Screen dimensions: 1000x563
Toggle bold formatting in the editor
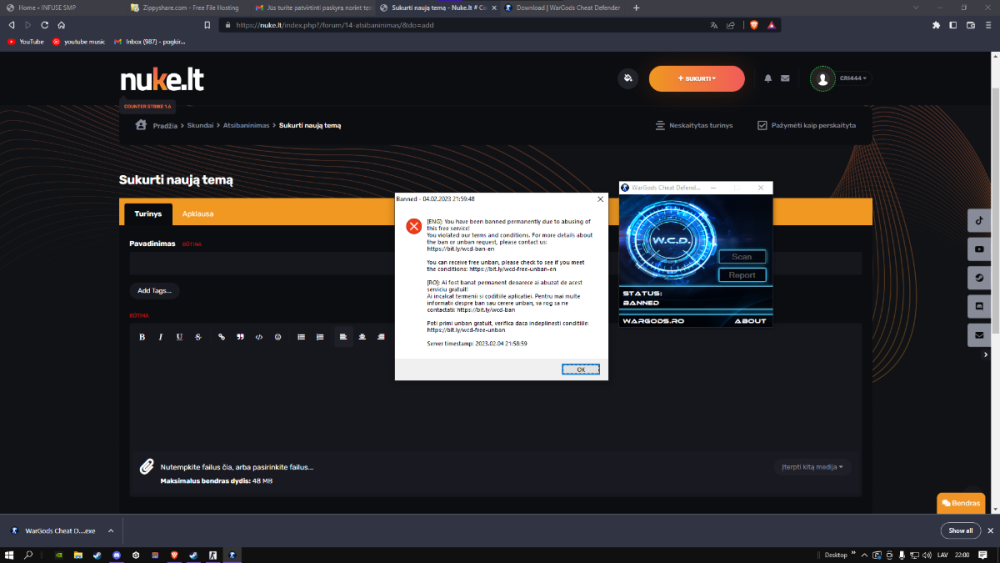142,337
